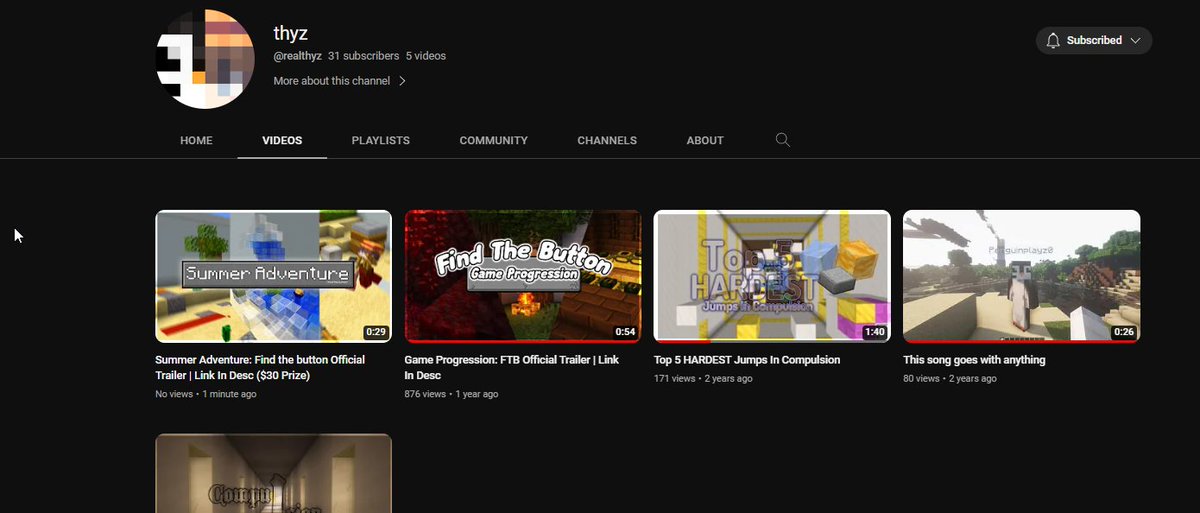Open thyz channel avatar image
1200x513 pixels.
pyautogui.click(x=205, y=59)
